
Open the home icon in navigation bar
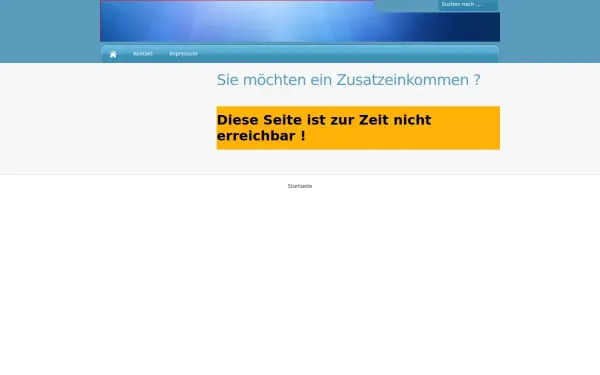click(113, 54)
